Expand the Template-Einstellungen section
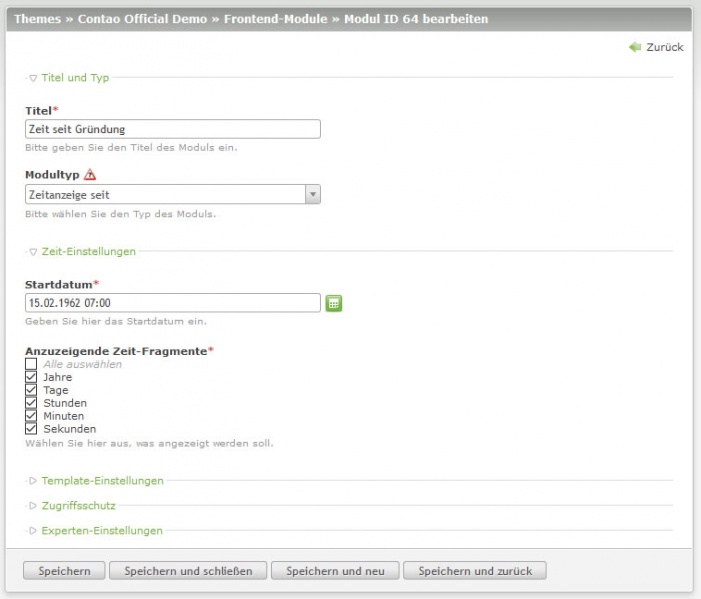The height and width of the screenshot is (599, 701). click(x=102, y=481)
